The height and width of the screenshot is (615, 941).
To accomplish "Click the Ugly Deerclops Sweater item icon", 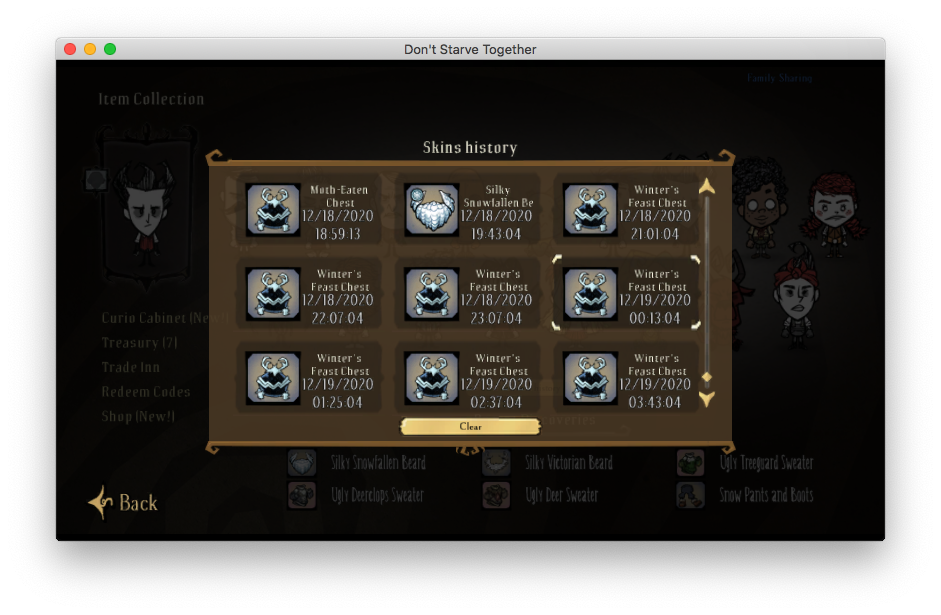I will point(302,495).
